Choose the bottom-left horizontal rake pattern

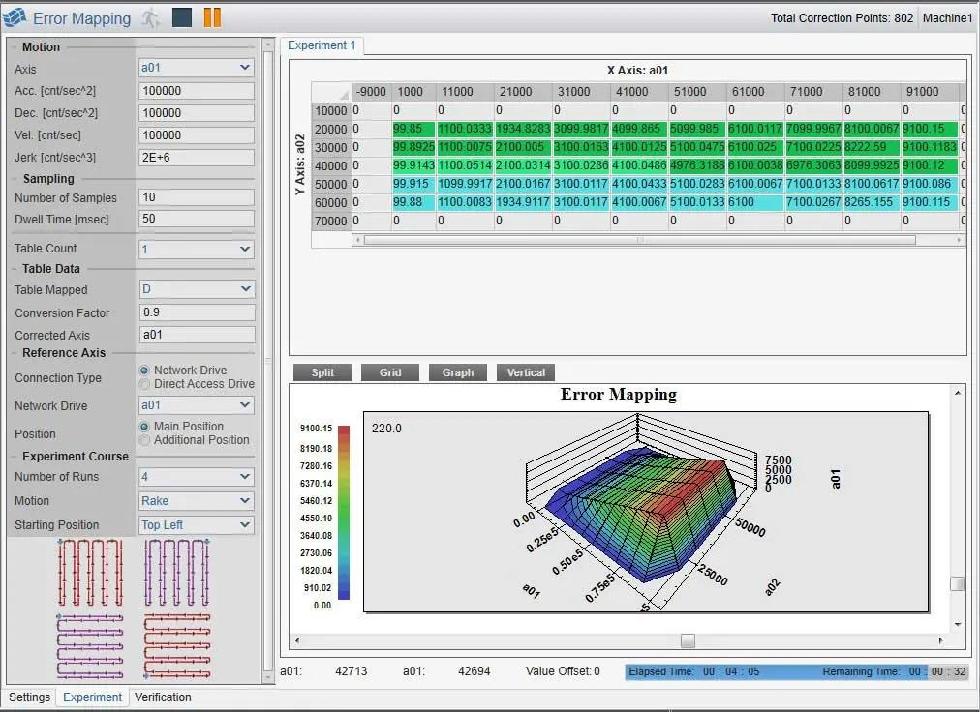pos(90,646)
